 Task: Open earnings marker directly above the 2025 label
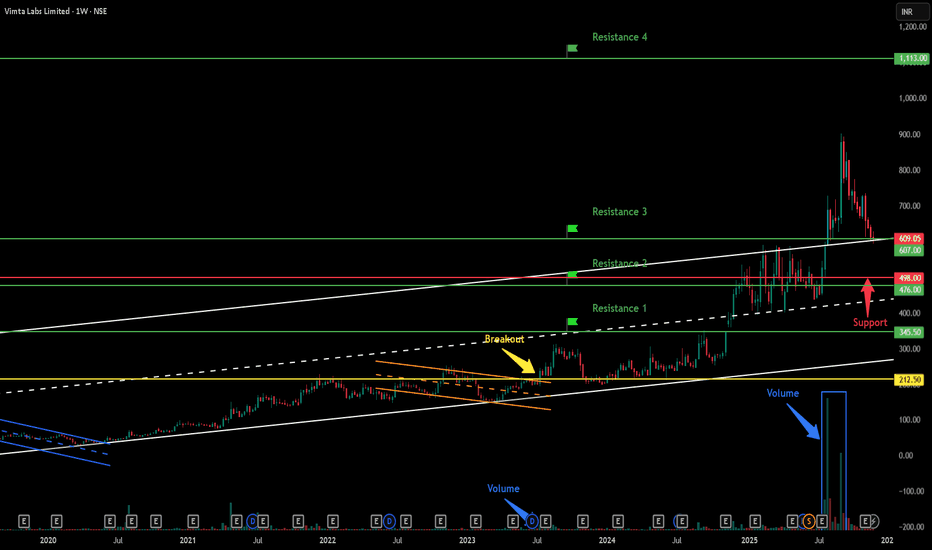pos(755,521)
